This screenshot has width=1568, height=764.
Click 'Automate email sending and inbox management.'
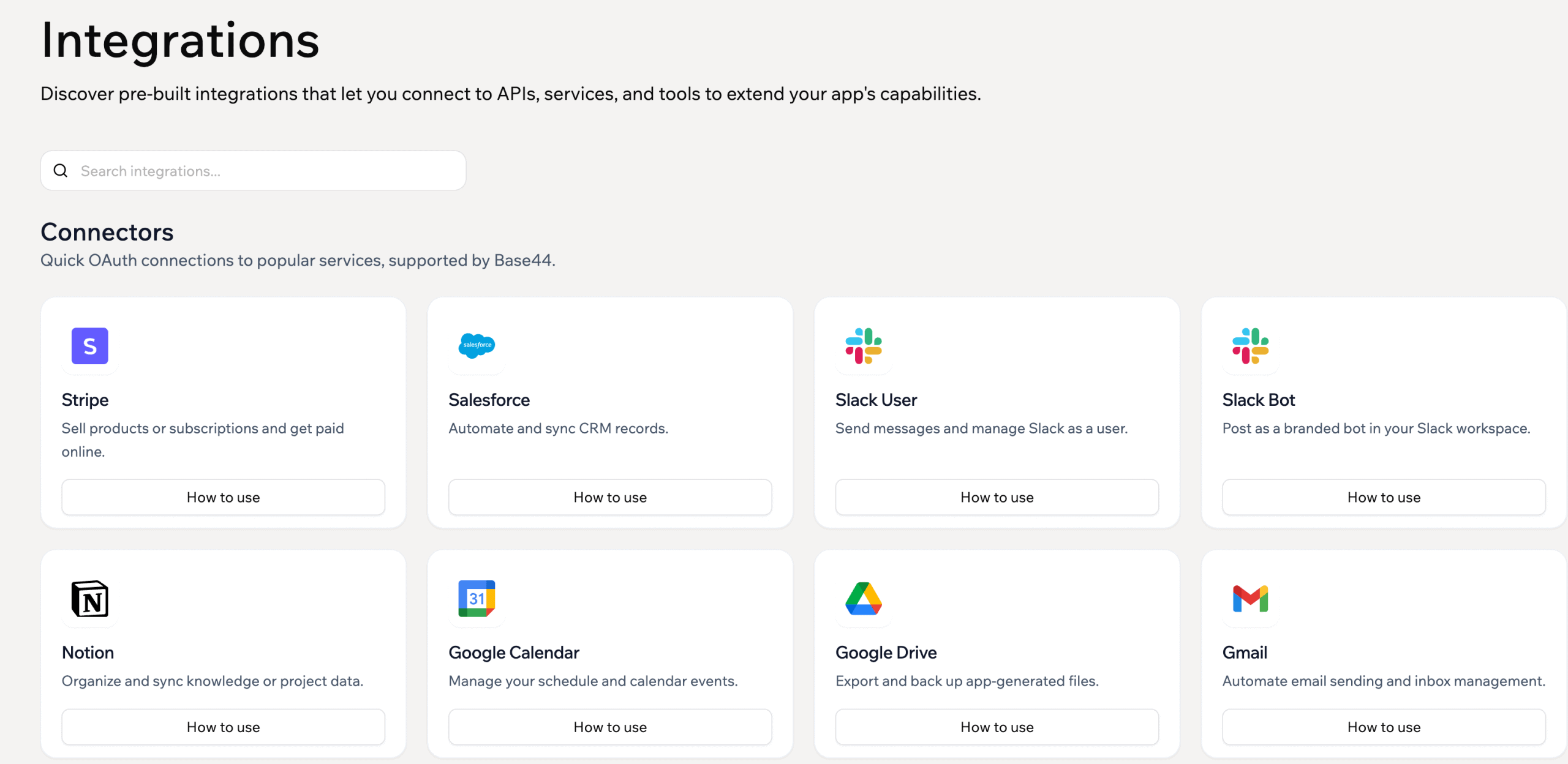click(1384, 681)
